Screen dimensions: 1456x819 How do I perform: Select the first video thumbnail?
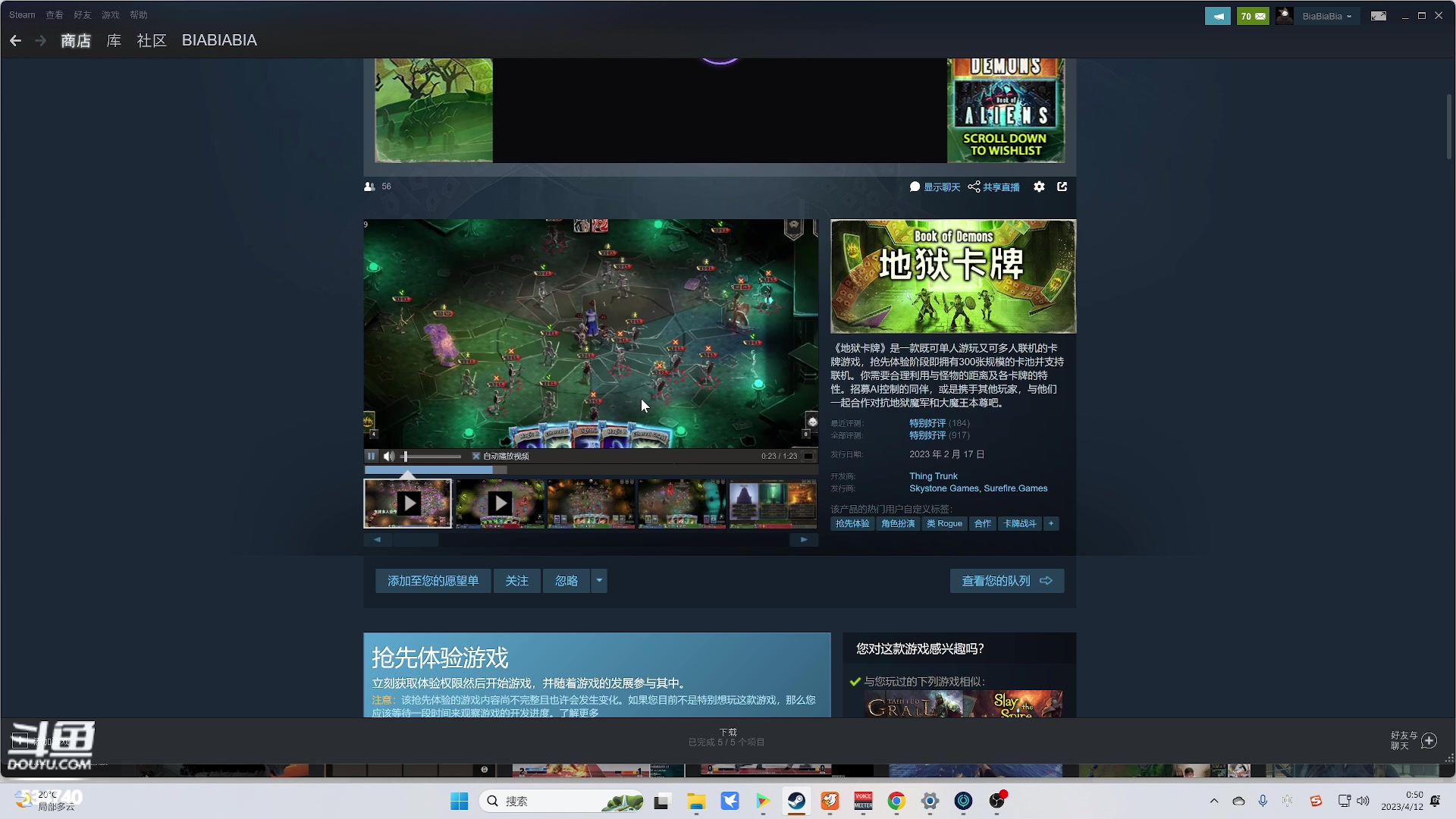click(408, 504)
